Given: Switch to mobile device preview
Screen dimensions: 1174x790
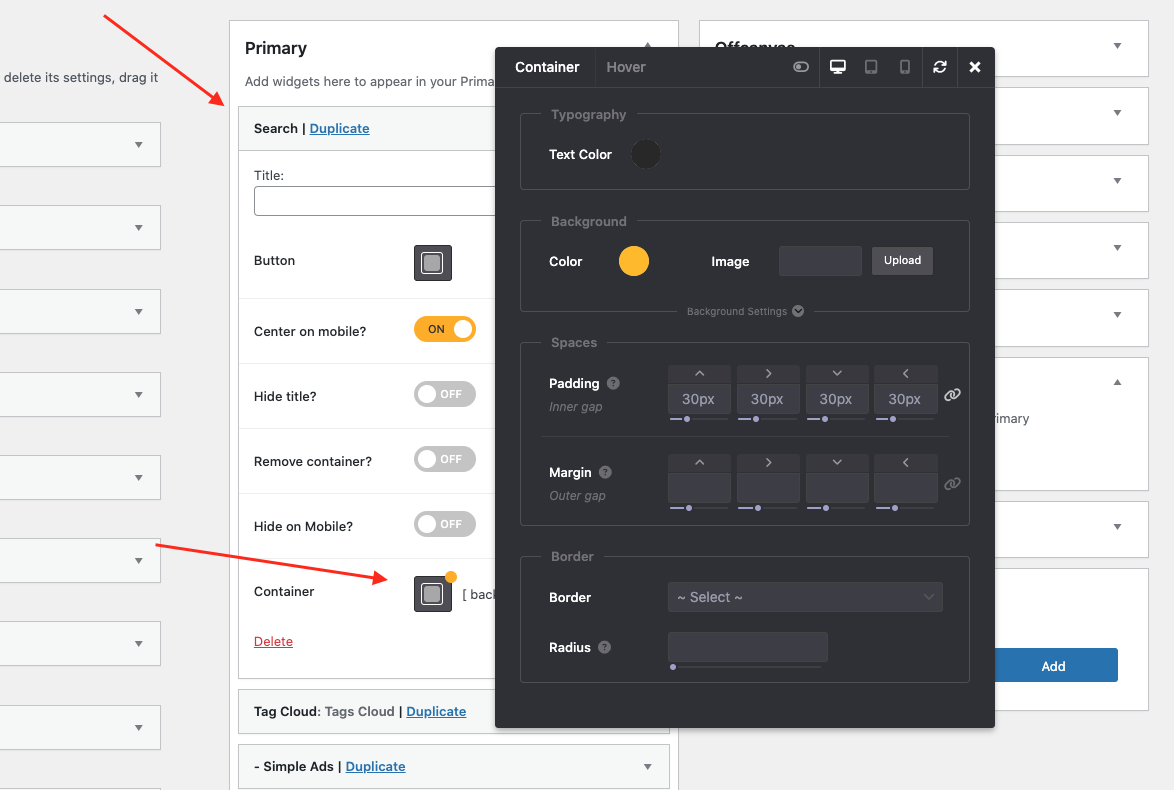Looking at the screenshot, I should click(x=905, y=67).
